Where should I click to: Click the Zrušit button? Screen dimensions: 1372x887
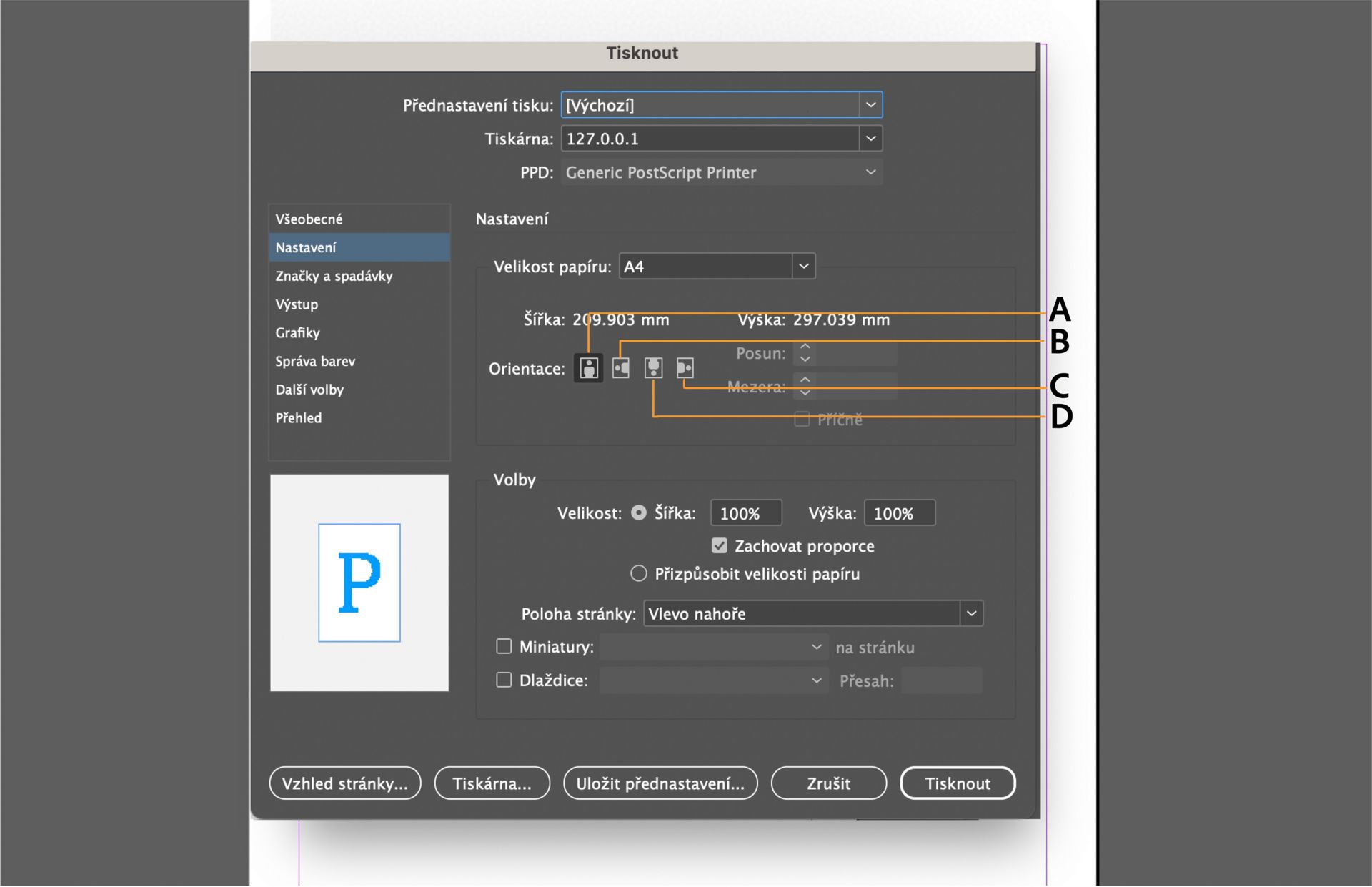pyautogui.click(x=828, y=783)
